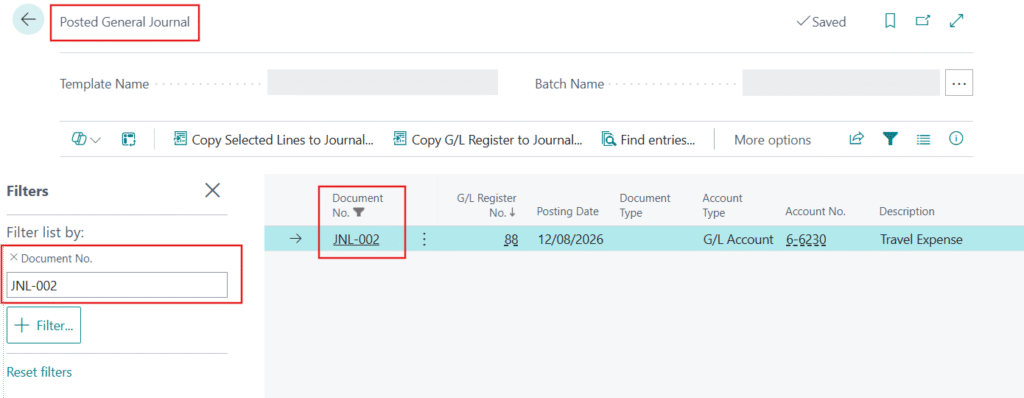This screenshot has height=398, width=1024.
Task: Toggle the filter pane funnel icon
Action: tap(889, 139)
